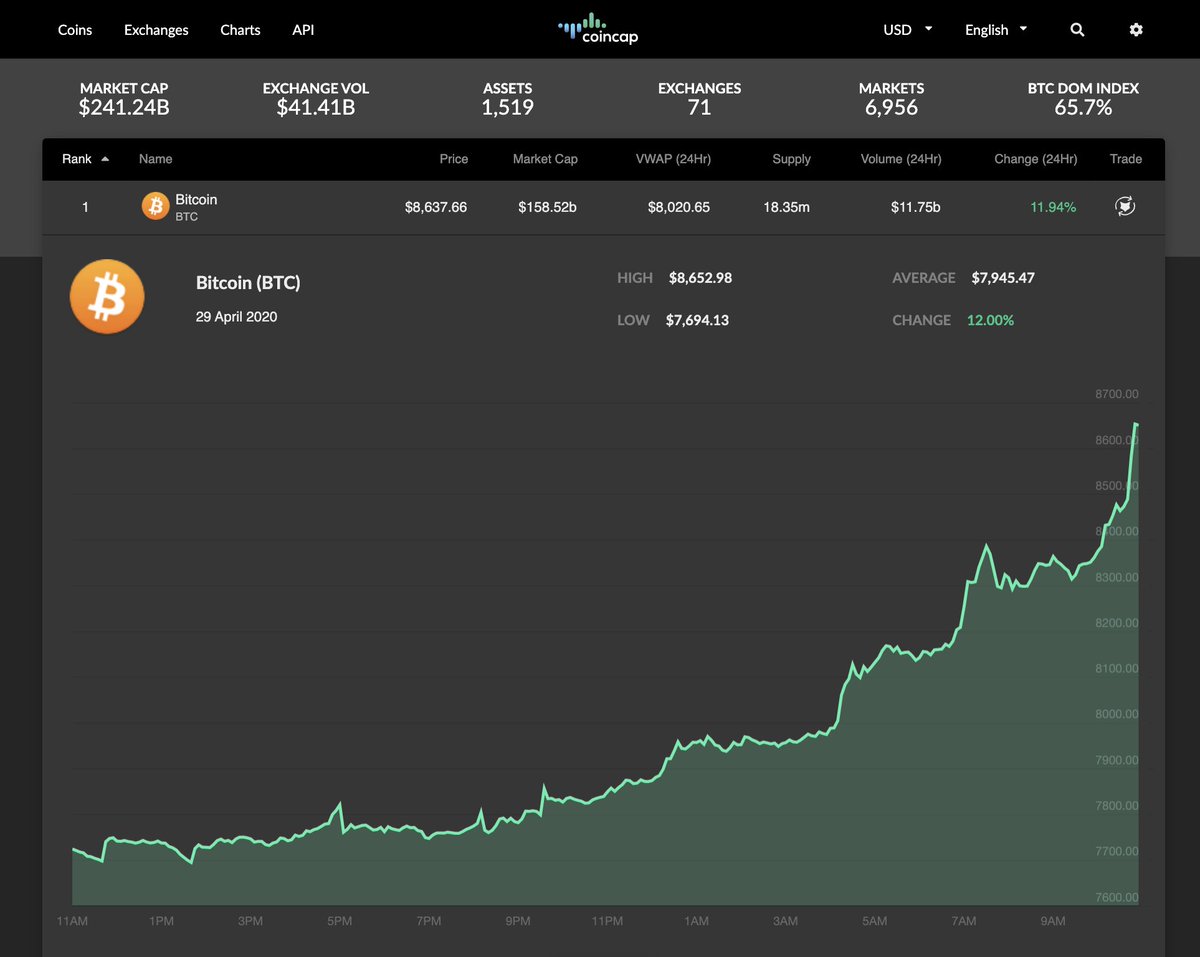The height and width of the screenshot is (957, 1200).
Task: Open the Coins menu
Action: point(75,30)
